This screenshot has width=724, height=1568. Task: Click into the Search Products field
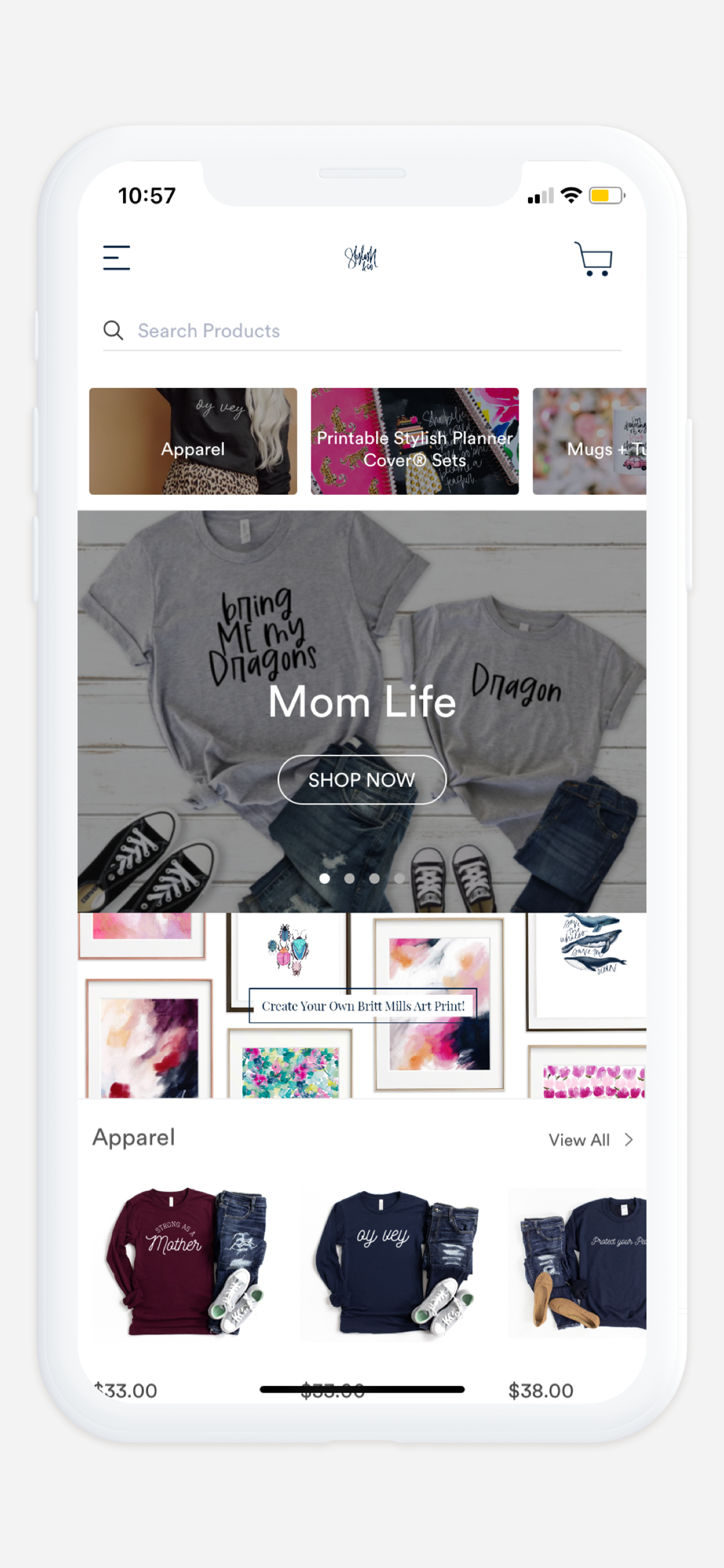pos(362,331)
